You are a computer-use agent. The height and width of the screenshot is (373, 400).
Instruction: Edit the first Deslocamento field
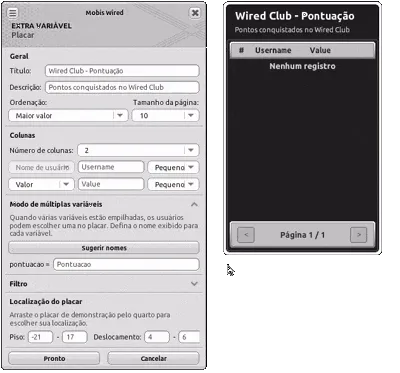click(x=157, y=337)
